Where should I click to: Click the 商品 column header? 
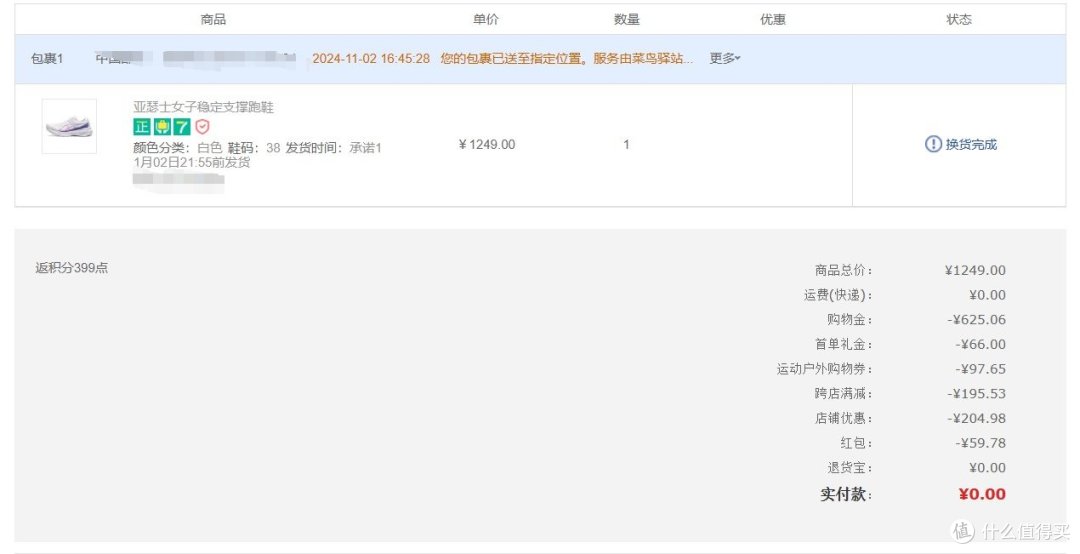click(213, 19)
